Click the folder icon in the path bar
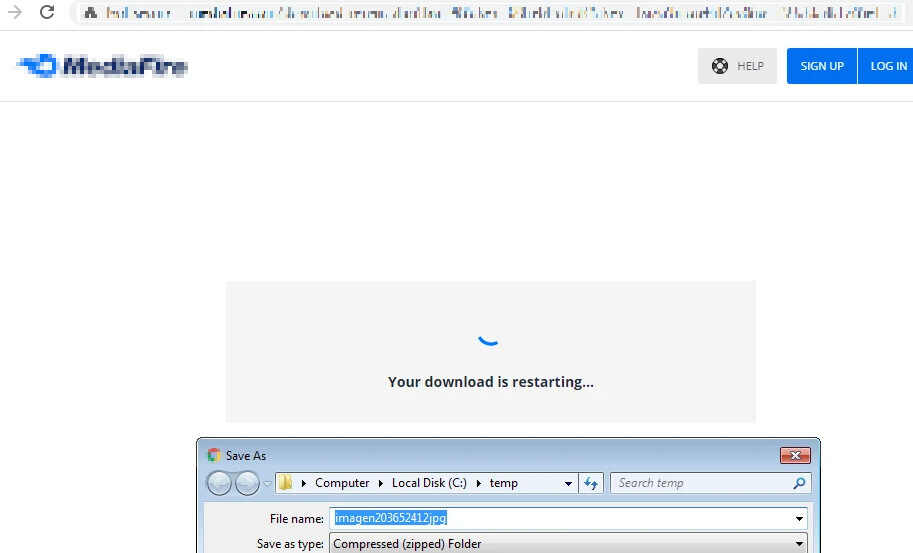 tap(285, 483)
